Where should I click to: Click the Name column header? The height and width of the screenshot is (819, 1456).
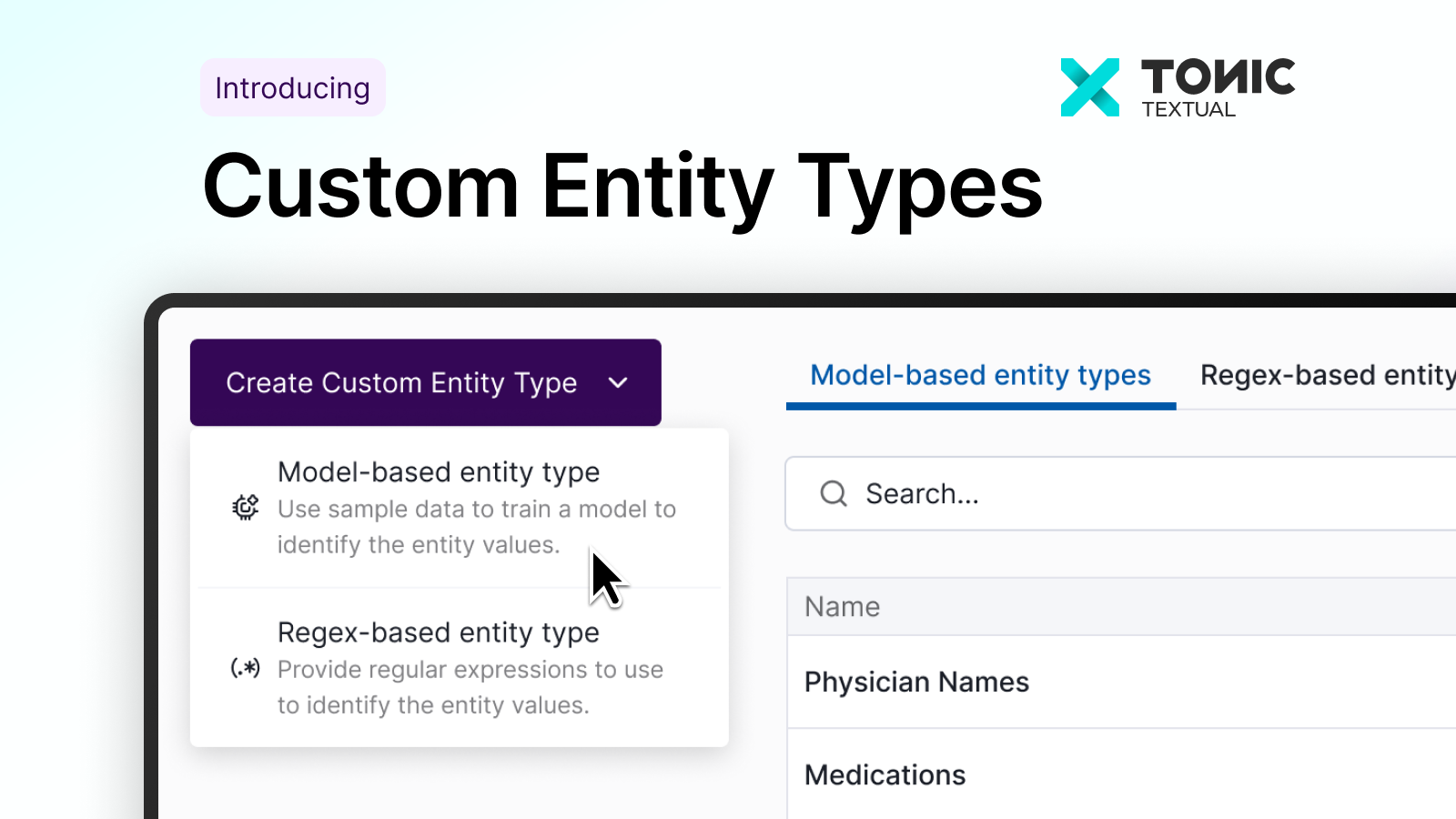tap(843, 607)
